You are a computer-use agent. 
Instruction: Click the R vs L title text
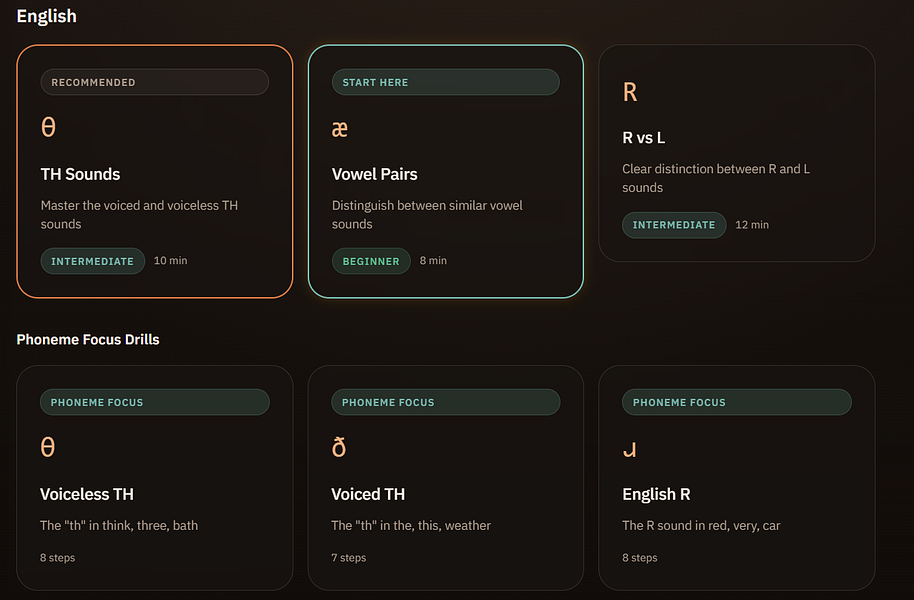pyautogui.click(x=644, y=138)
